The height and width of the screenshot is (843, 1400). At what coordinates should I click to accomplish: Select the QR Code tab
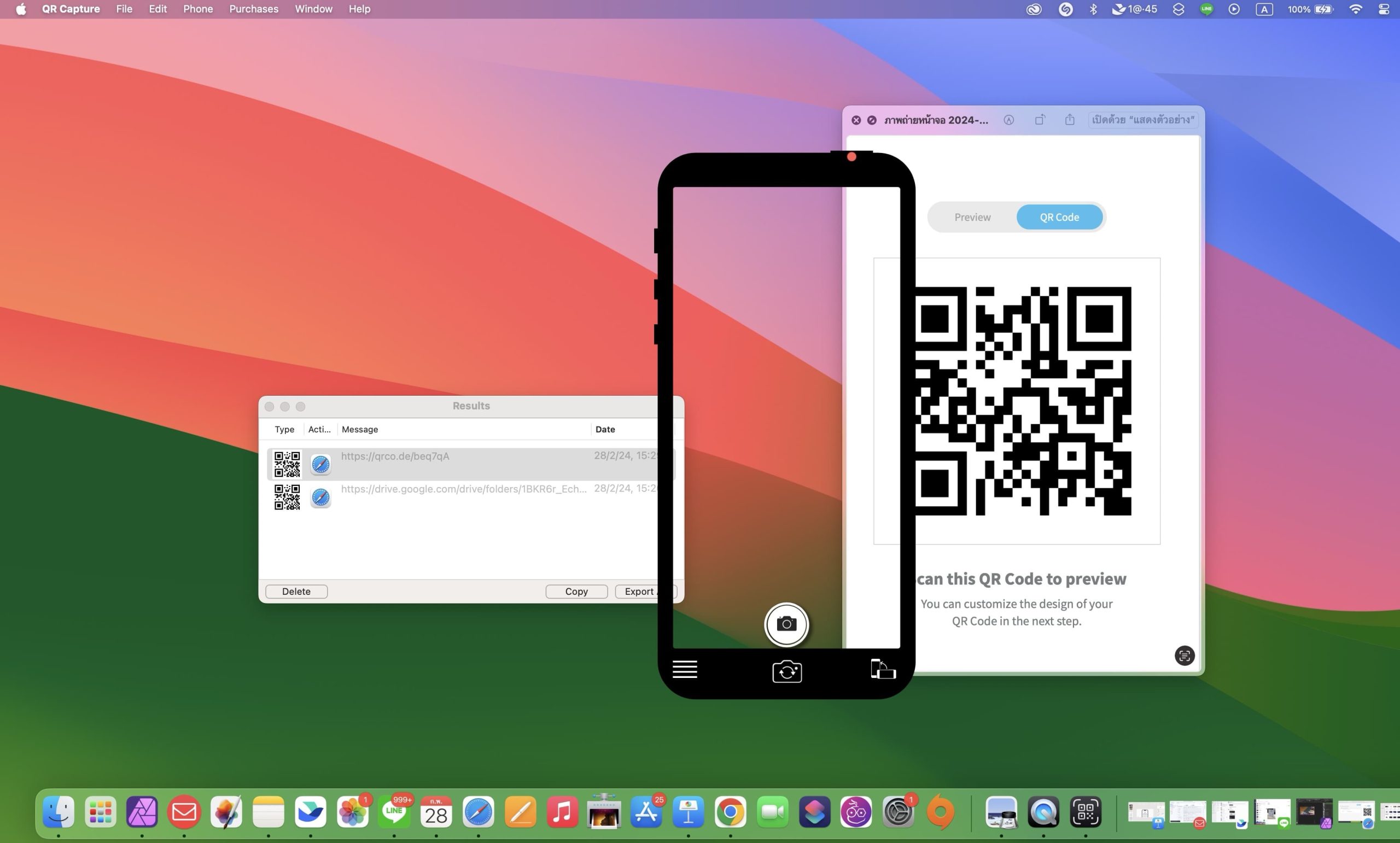tap(1059, 216)
